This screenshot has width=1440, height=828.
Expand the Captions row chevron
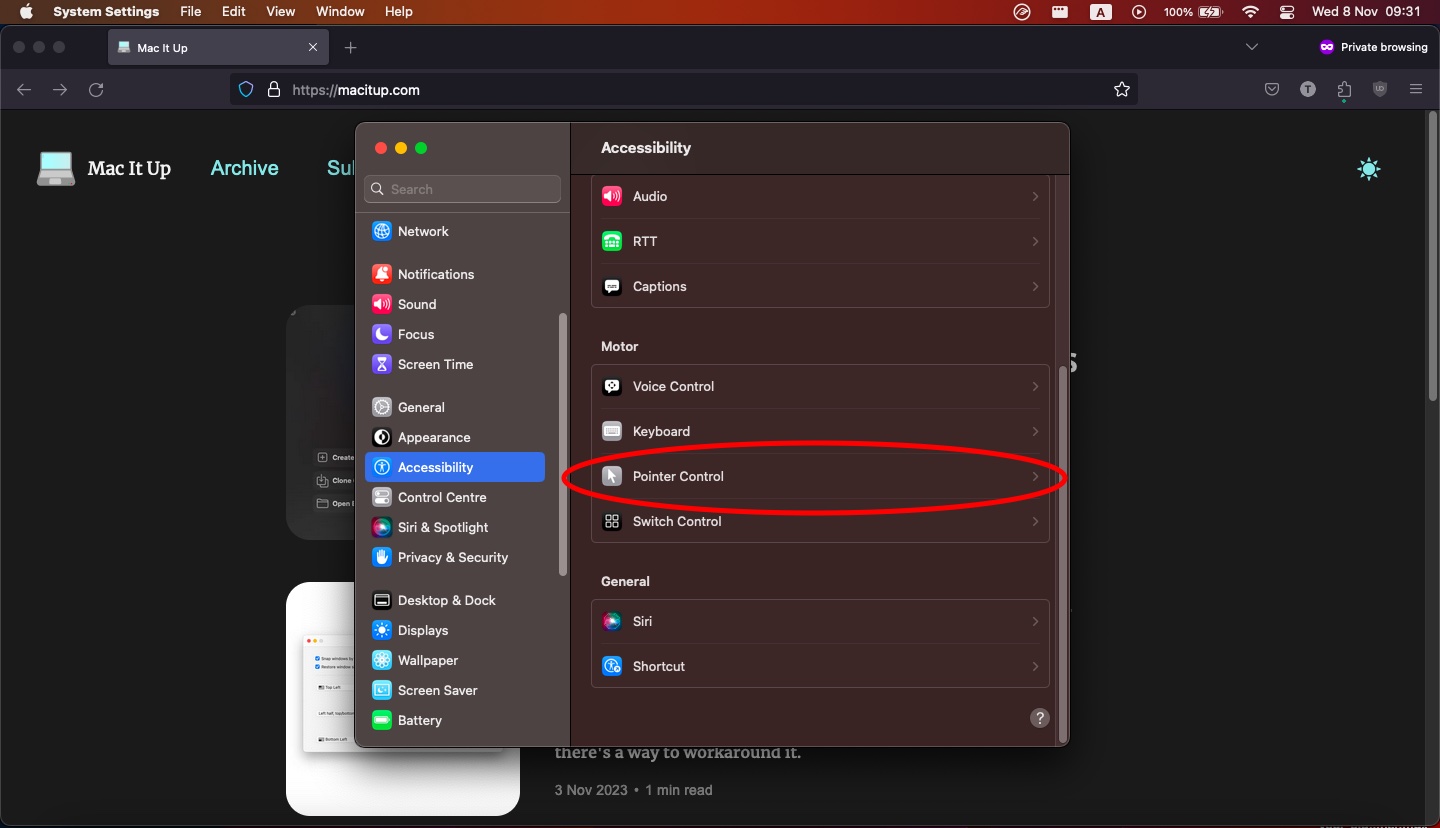point(1035,287)
